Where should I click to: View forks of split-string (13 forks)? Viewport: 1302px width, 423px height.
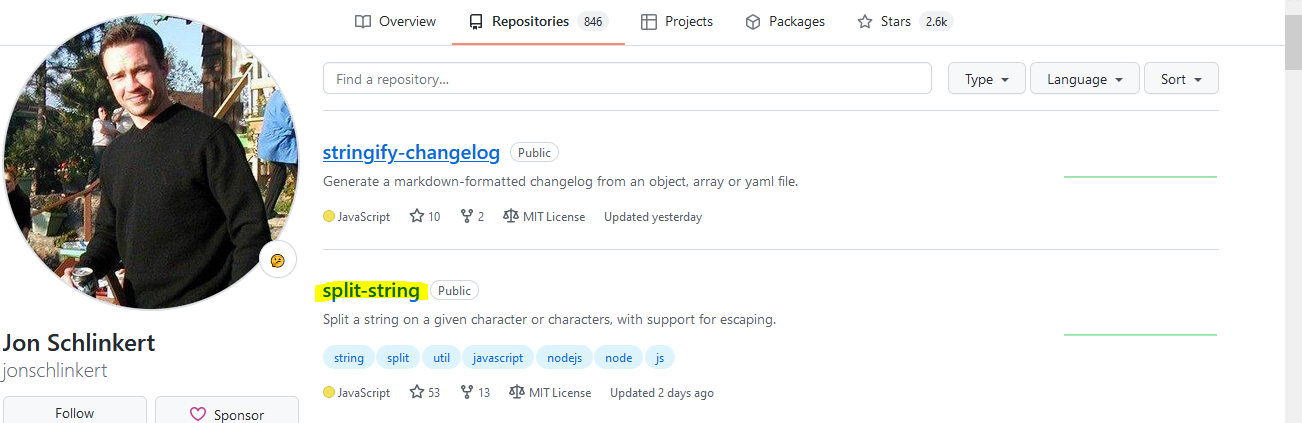[x=475, y=393]
